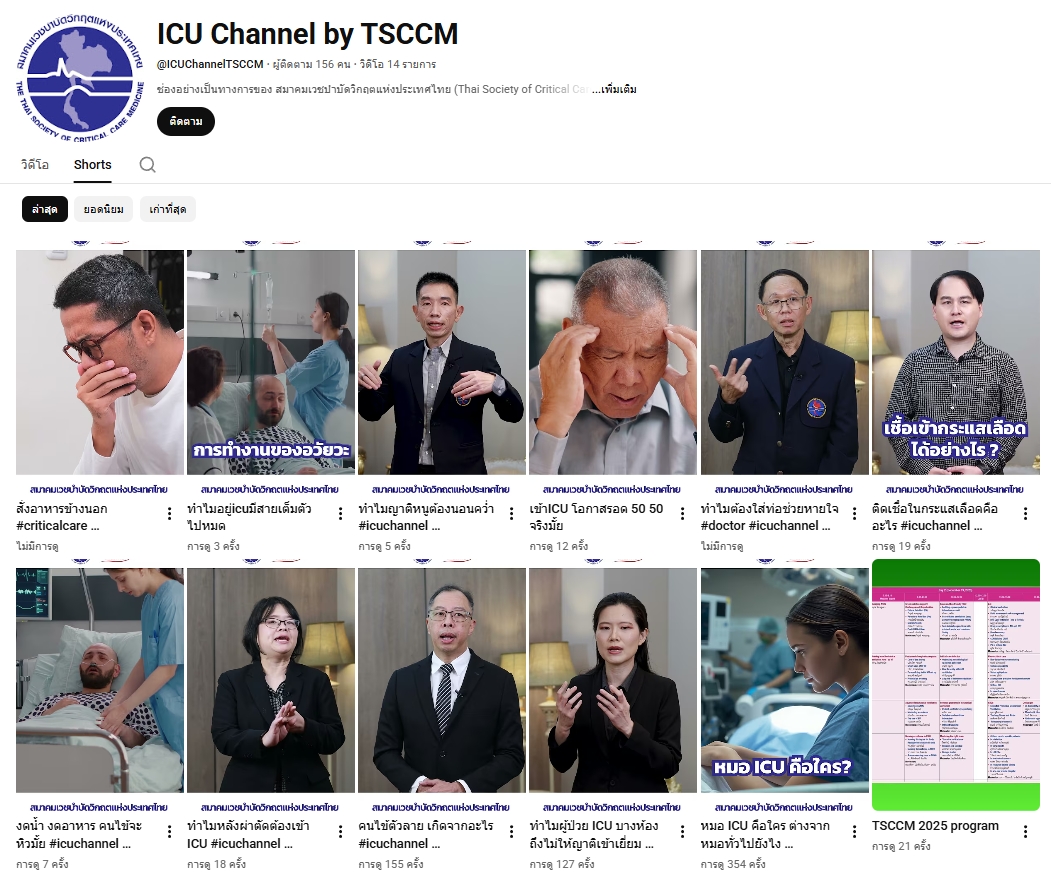Select the 'ล่าสุด' sort filter chip
The width and height of the screenshot is (1051, 880).
coord(45,209)
